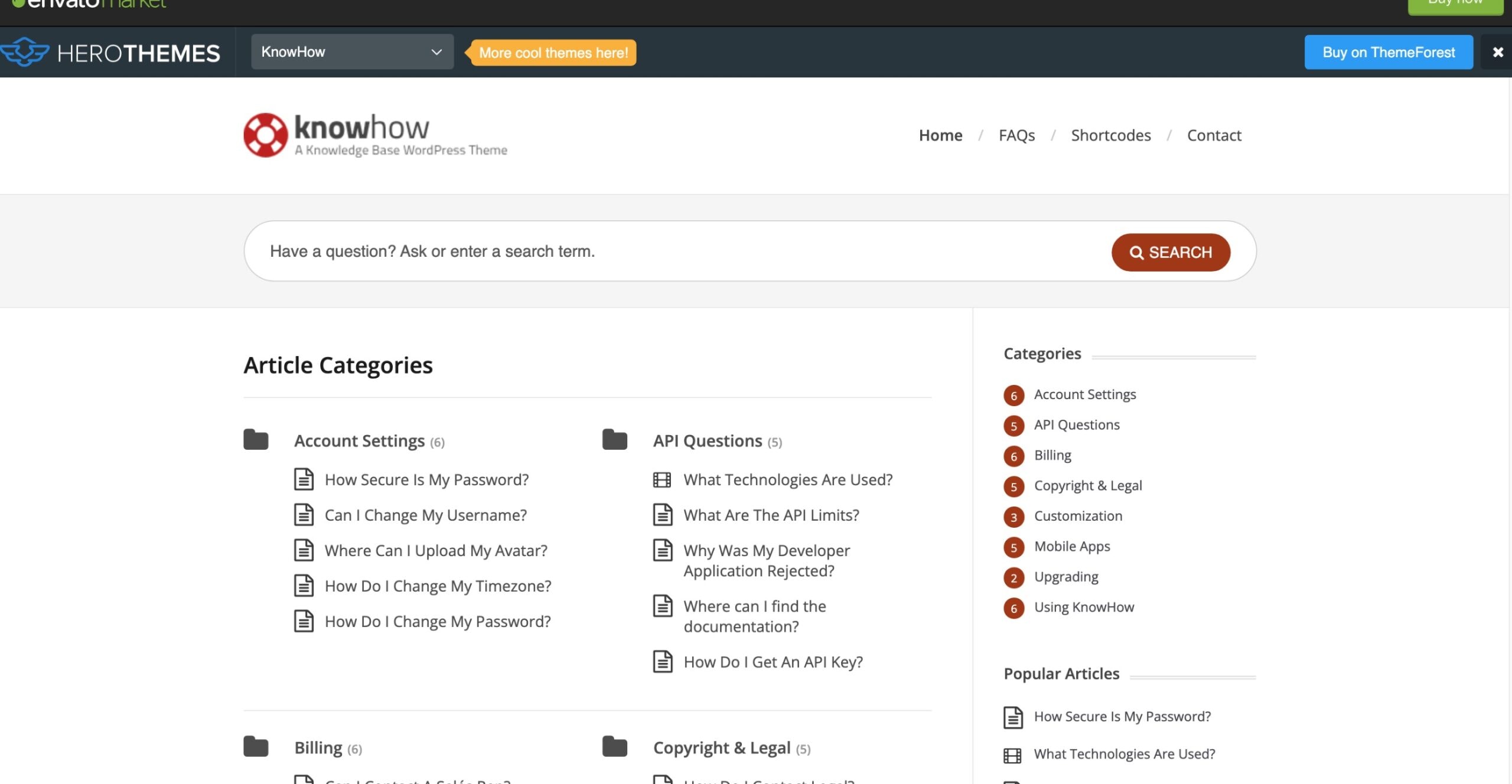Click the Billing folder icon
This screenshot has height=784, width=1512.
point(256,747)
